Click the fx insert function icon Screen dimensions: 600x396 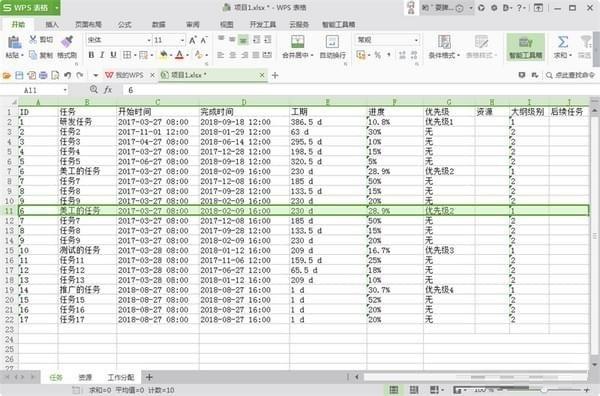coord(108,90)
